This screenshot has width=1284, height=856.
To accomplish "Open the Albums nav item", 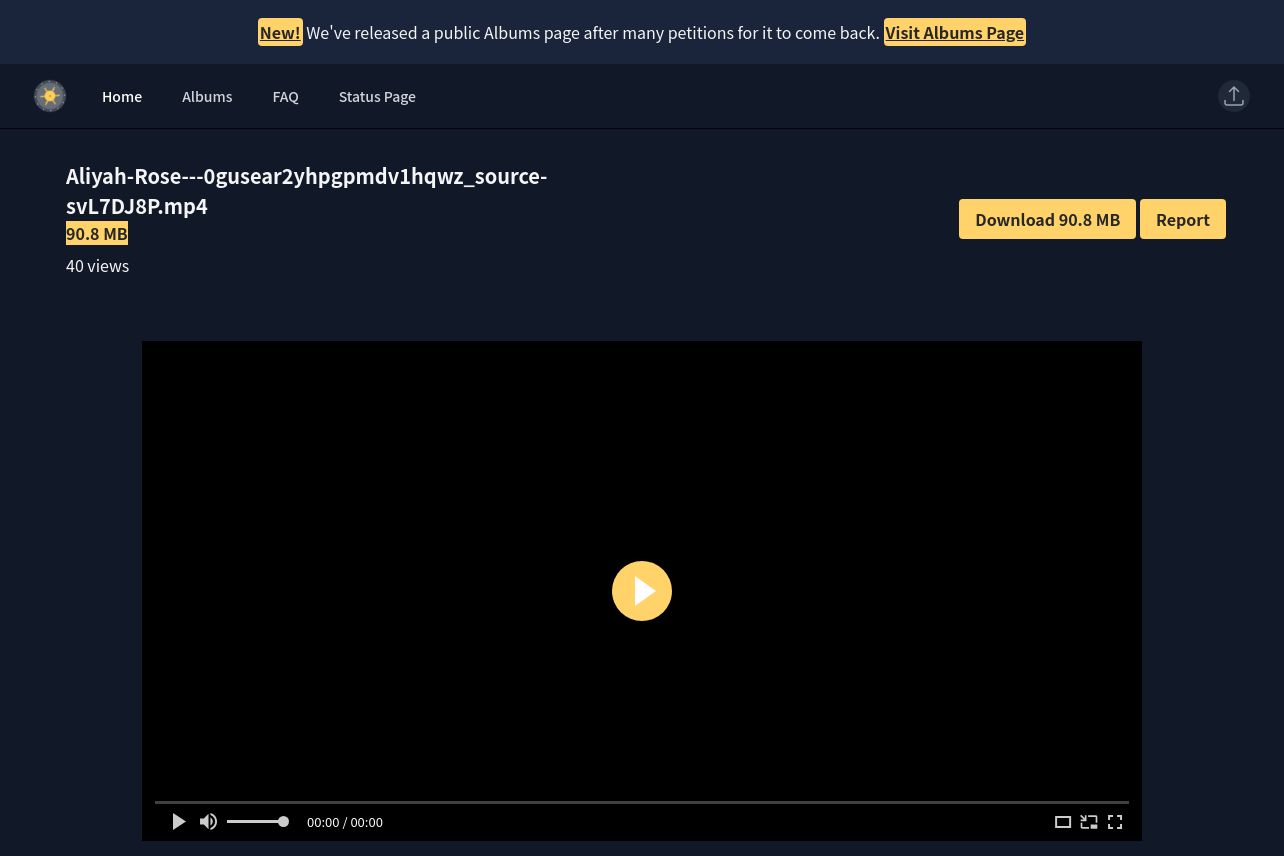I will click(207, 96).
